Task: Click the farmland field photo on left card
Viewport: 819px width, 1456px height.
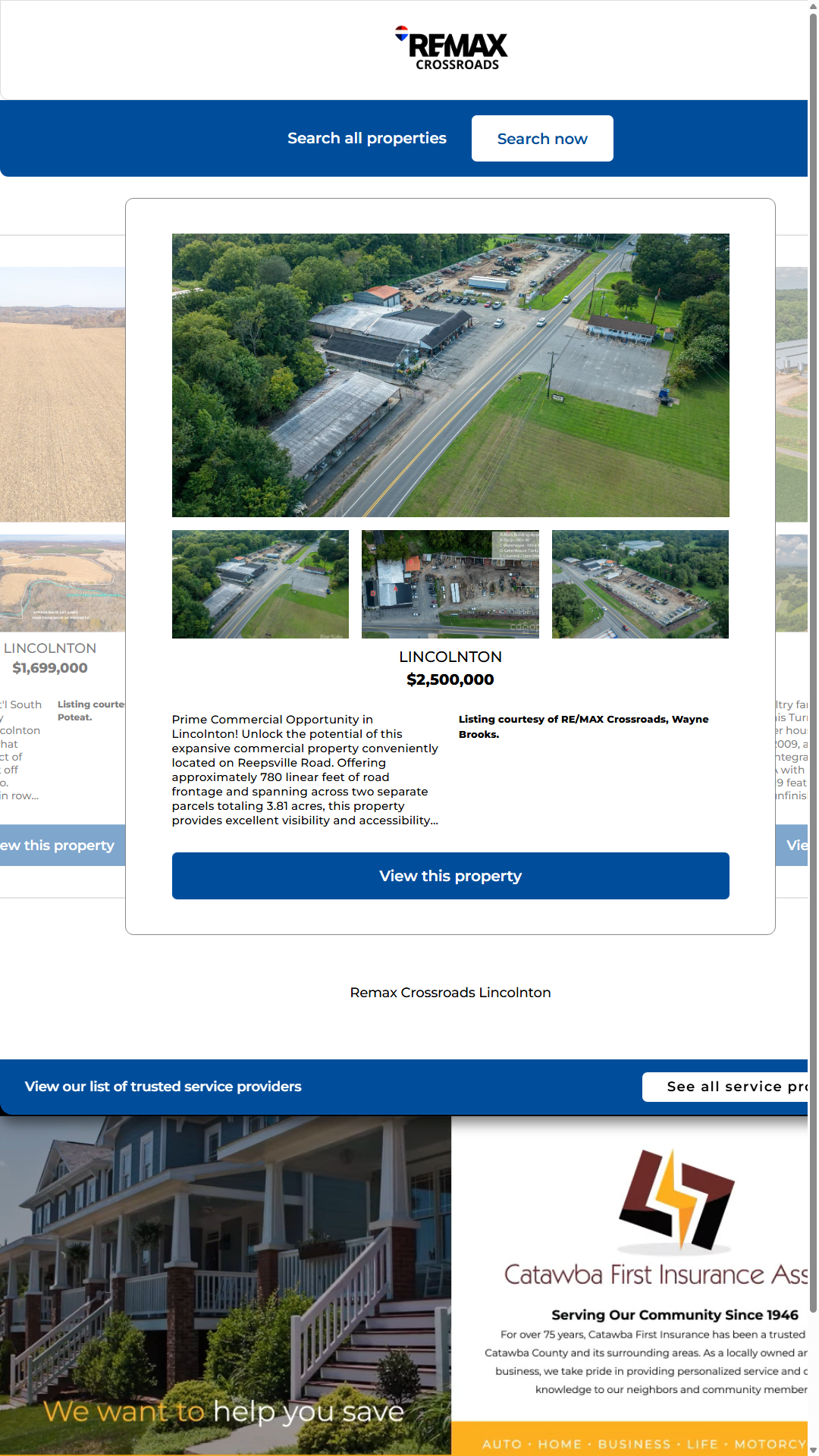Action: point(62,394)
